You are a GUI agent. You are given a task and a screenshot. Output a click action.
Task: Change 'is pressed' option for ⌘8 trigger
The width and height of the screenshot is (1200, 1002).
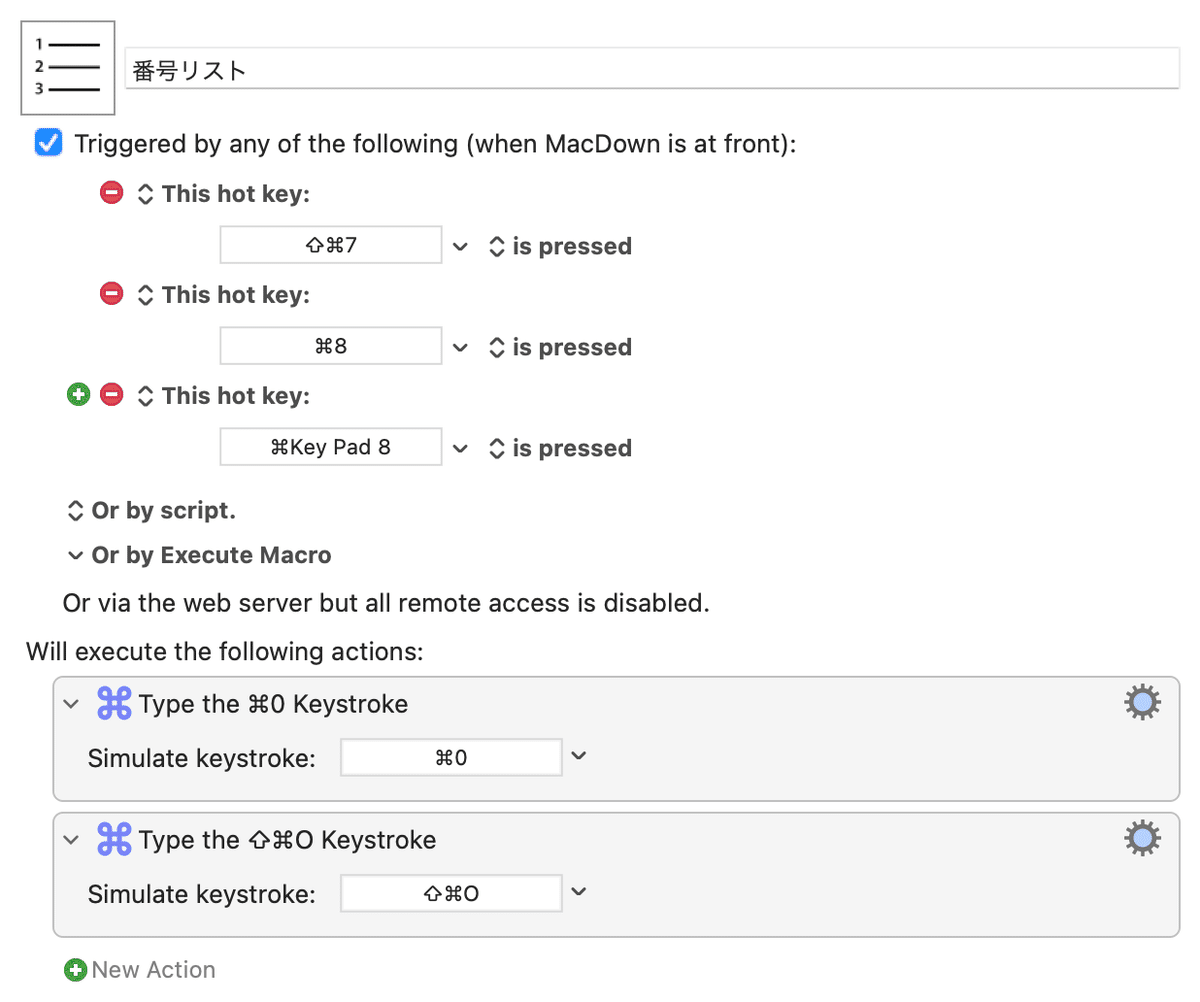[561, 347]
